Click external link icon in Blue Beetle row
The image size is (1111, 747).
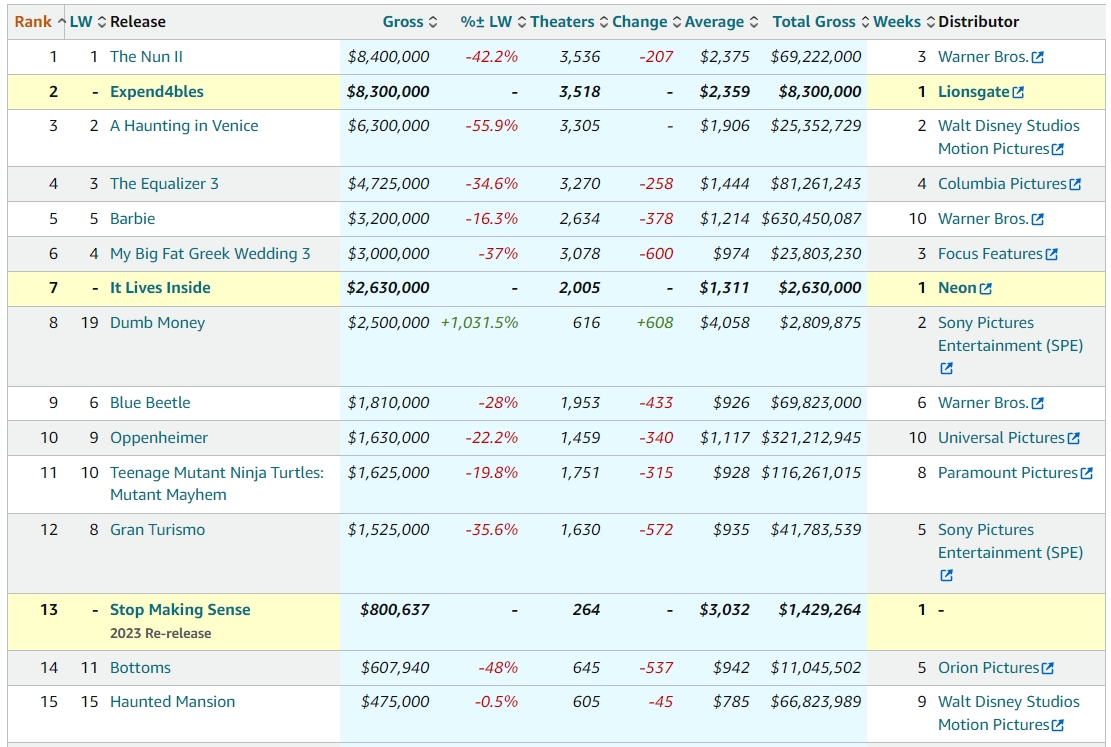coord(1037,403)
